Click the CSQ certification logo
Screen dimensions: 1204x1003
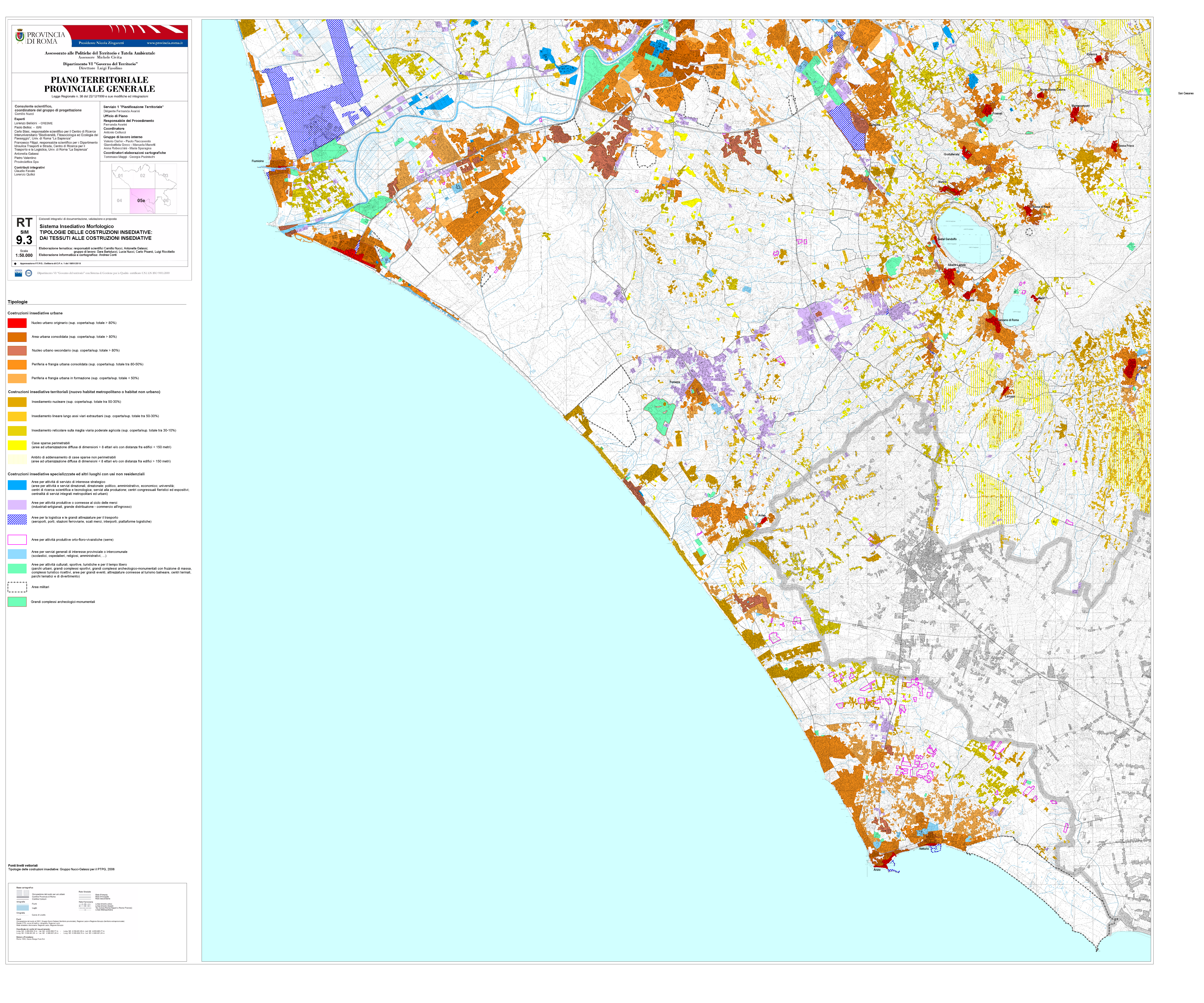click(18, 273)
